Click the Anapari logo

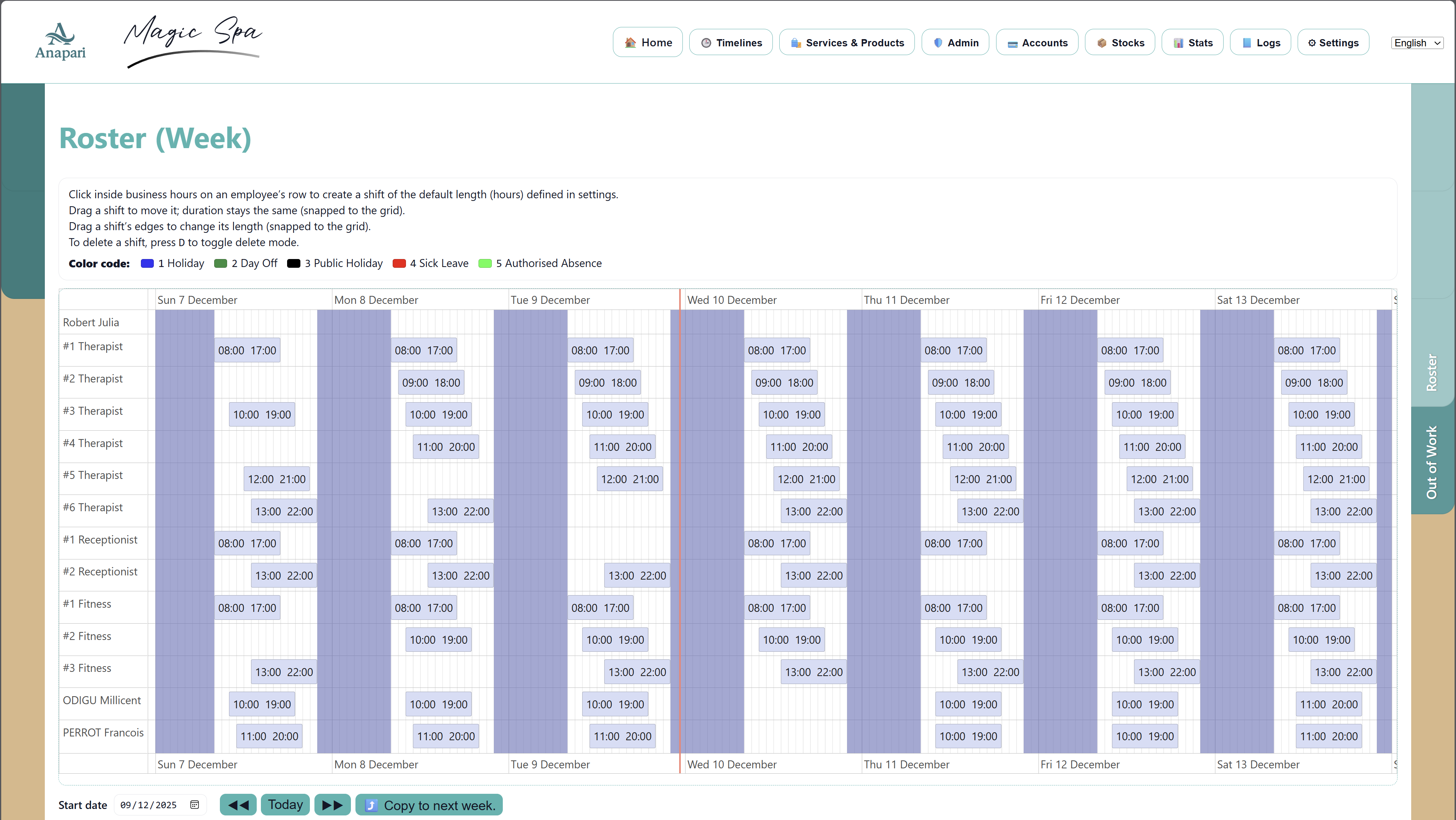coord(60,41)
